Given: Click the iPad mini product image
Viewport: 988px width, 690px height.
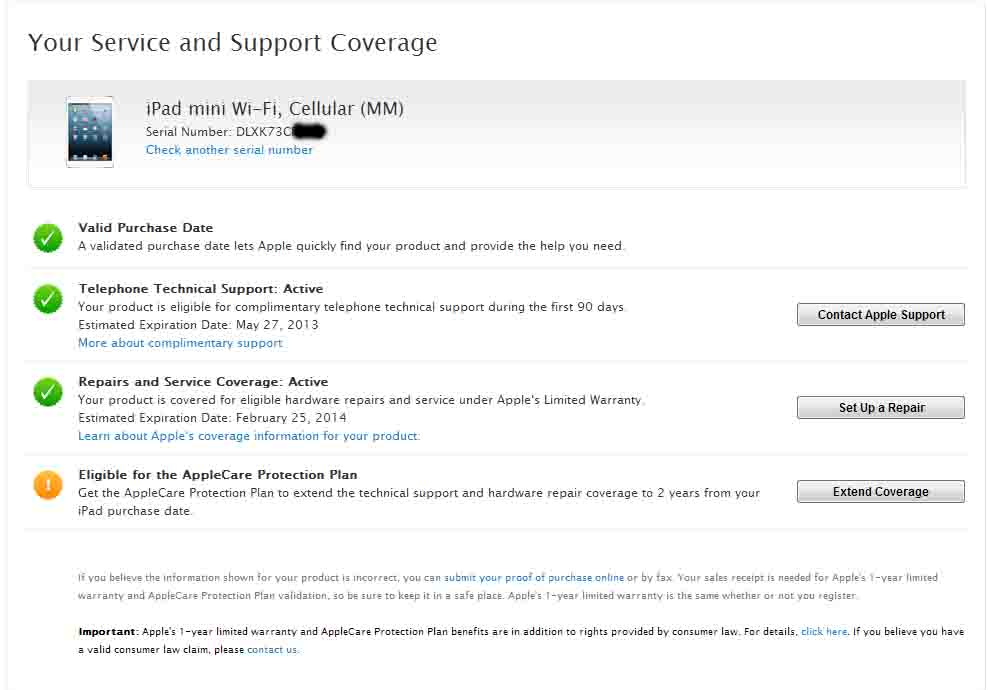Looking at the screenshot, I should (90, 131).
